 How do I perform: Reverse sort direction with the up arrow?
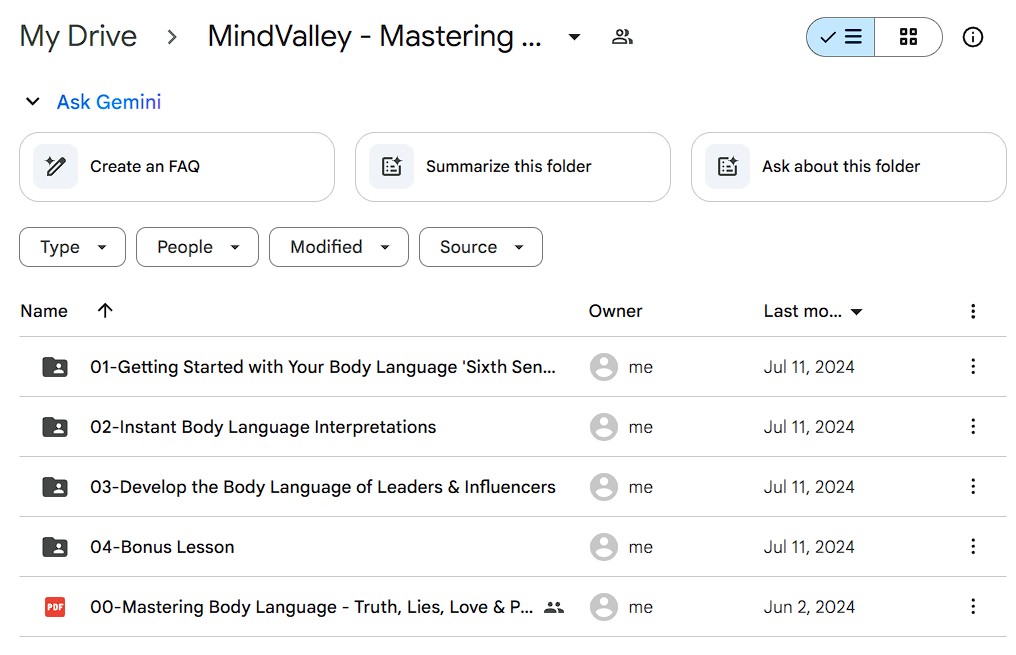coord(105,311)
